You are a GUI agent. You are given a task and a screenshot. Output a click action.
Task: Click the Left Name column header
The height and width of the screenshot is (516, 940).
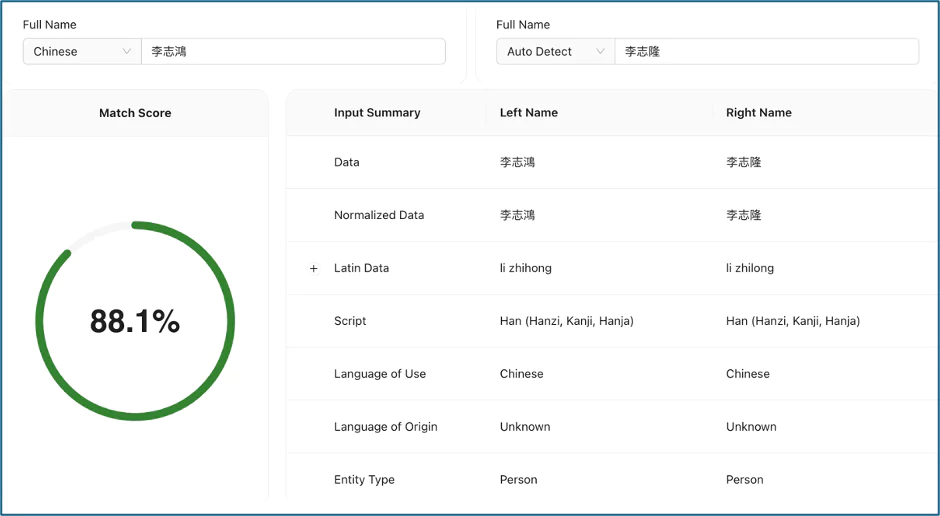[528, 113]
